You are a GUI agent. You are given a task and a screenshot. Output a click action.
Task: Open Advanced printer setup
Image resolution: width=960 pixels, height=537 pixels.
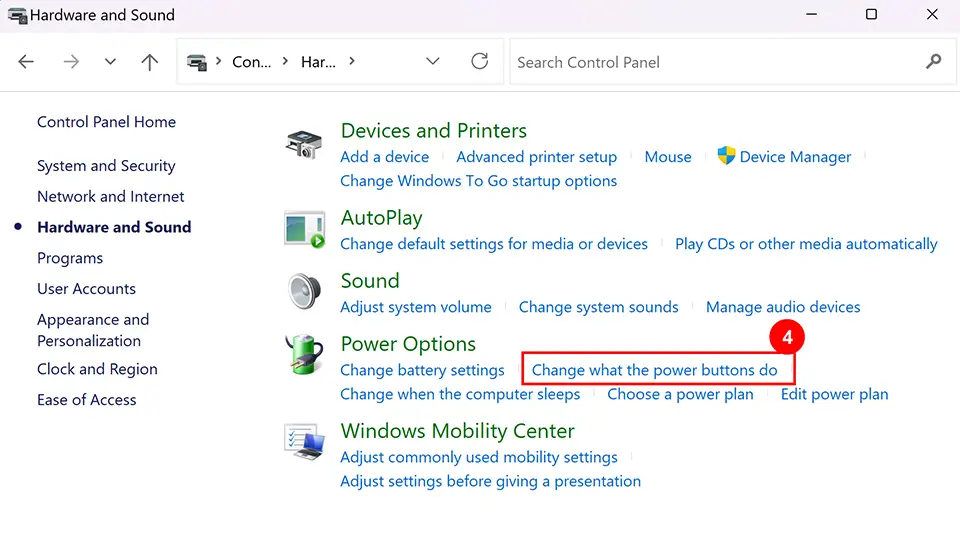point(536,157)
